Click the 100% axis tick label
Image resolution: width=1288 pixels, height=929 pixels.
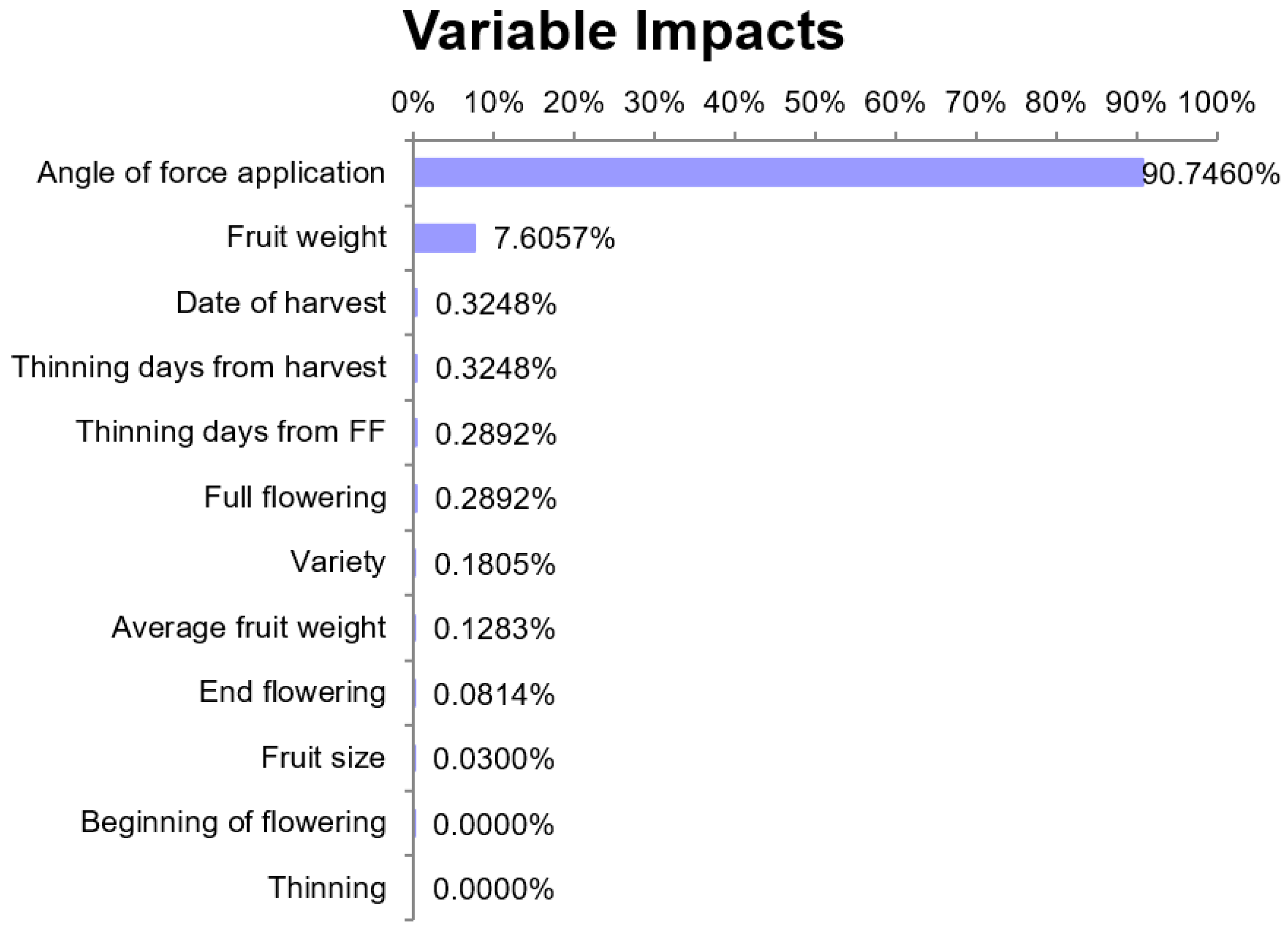pos(1217,103)
